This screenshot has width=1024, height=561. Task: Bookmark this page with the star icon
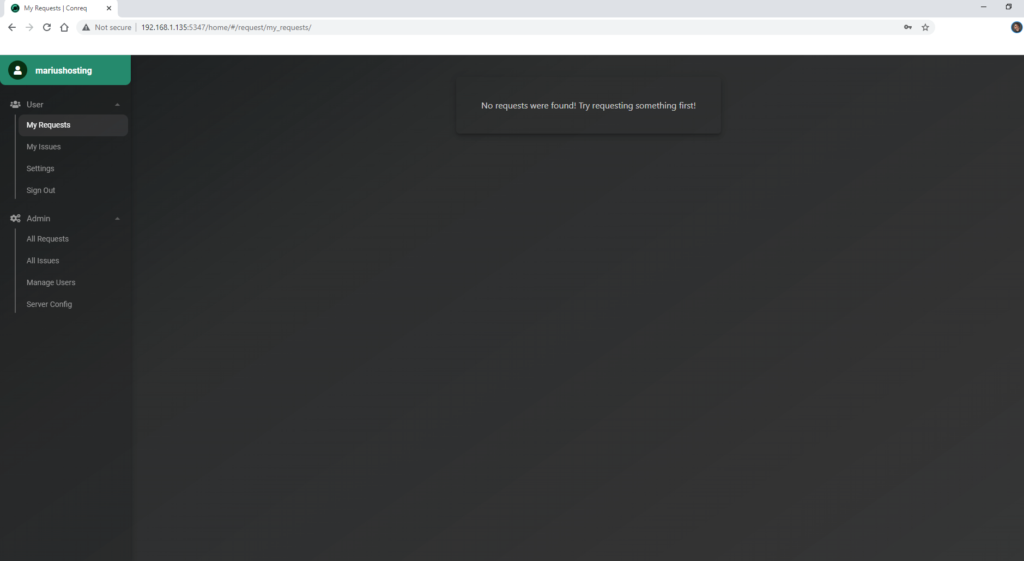pos(925,27)
